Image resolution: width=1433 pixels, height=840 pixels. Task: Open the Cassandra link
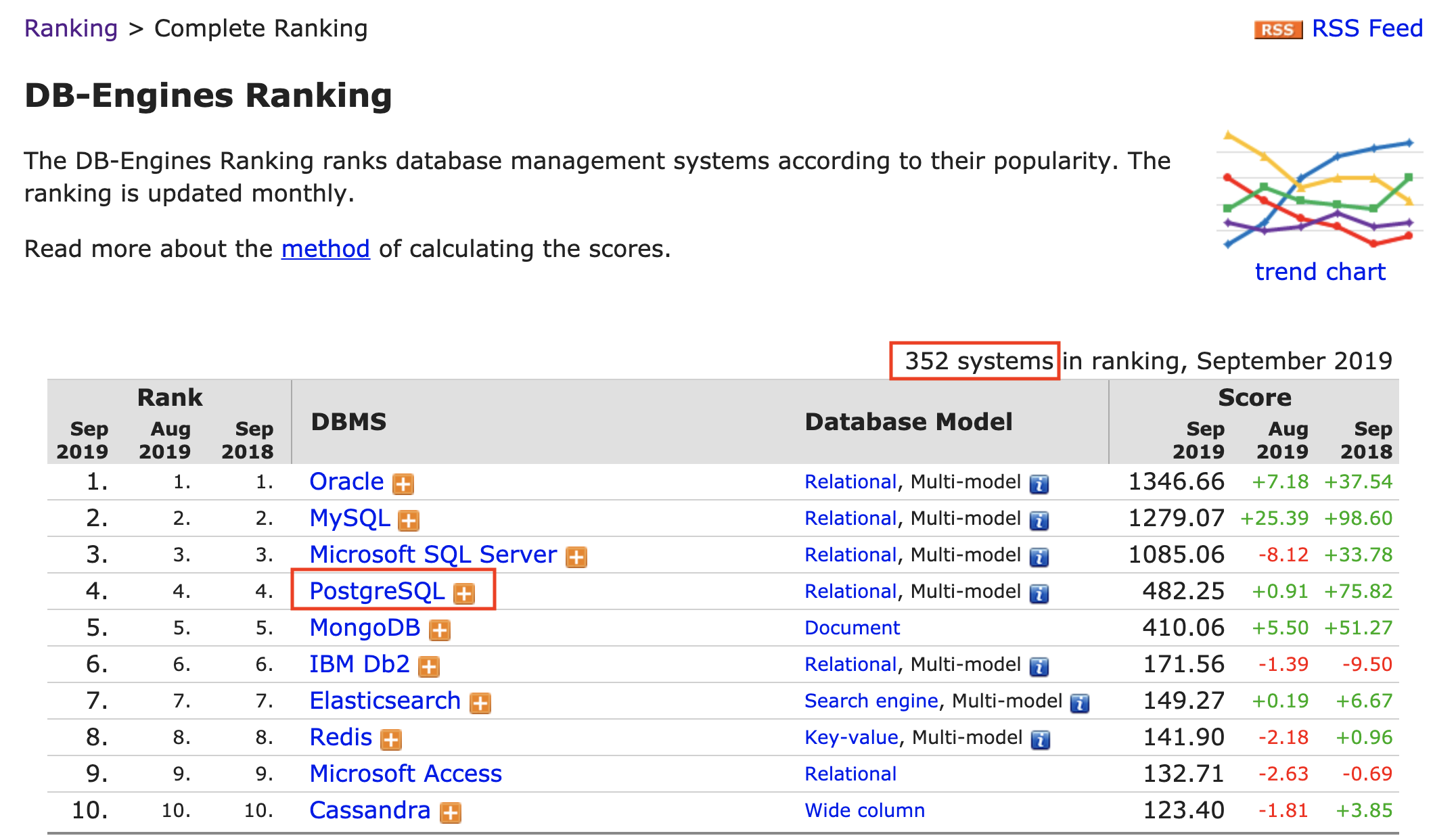click(x=370, y=810)
